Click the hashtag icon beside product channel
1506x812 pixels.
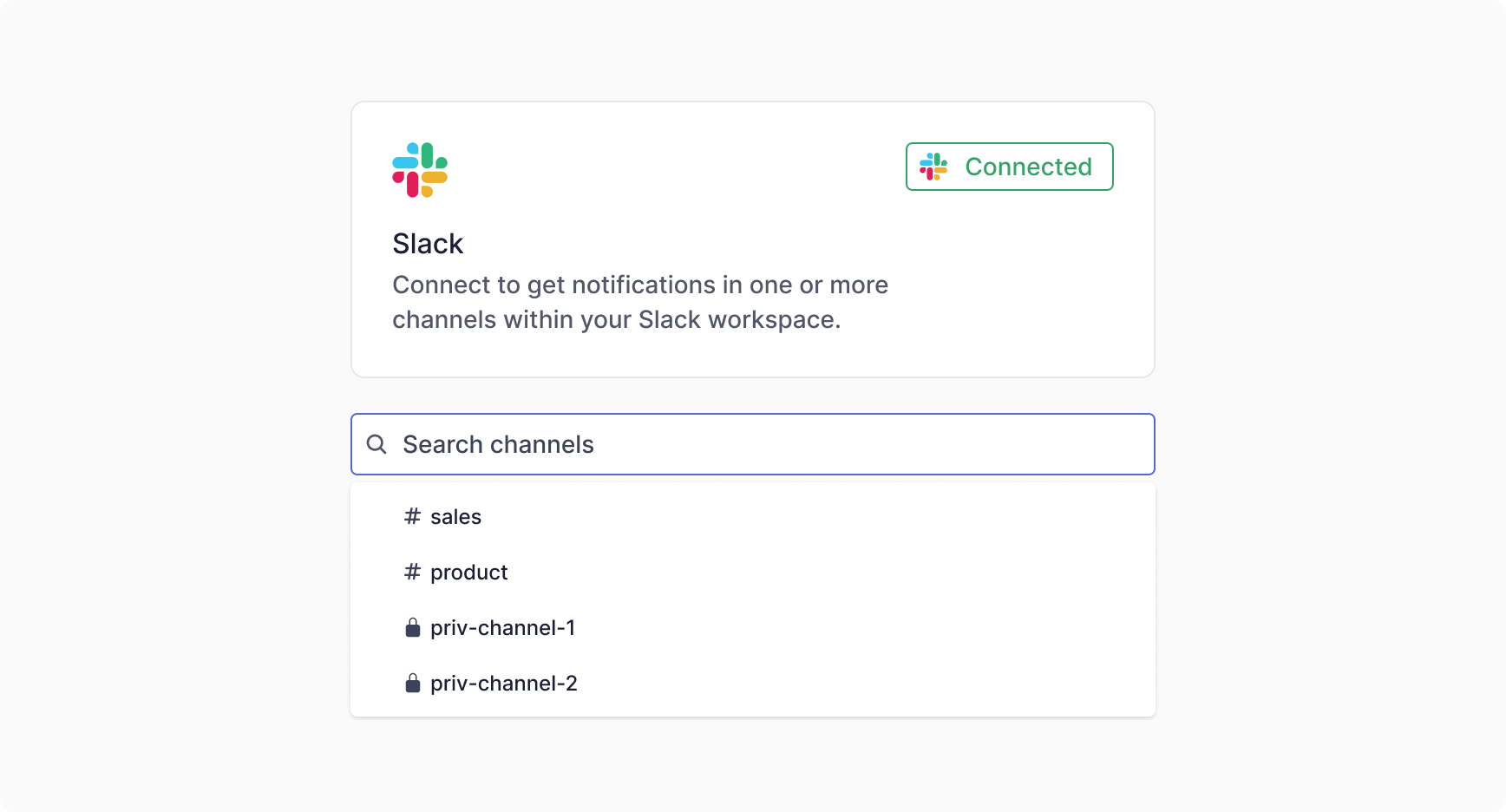(412, 573)
